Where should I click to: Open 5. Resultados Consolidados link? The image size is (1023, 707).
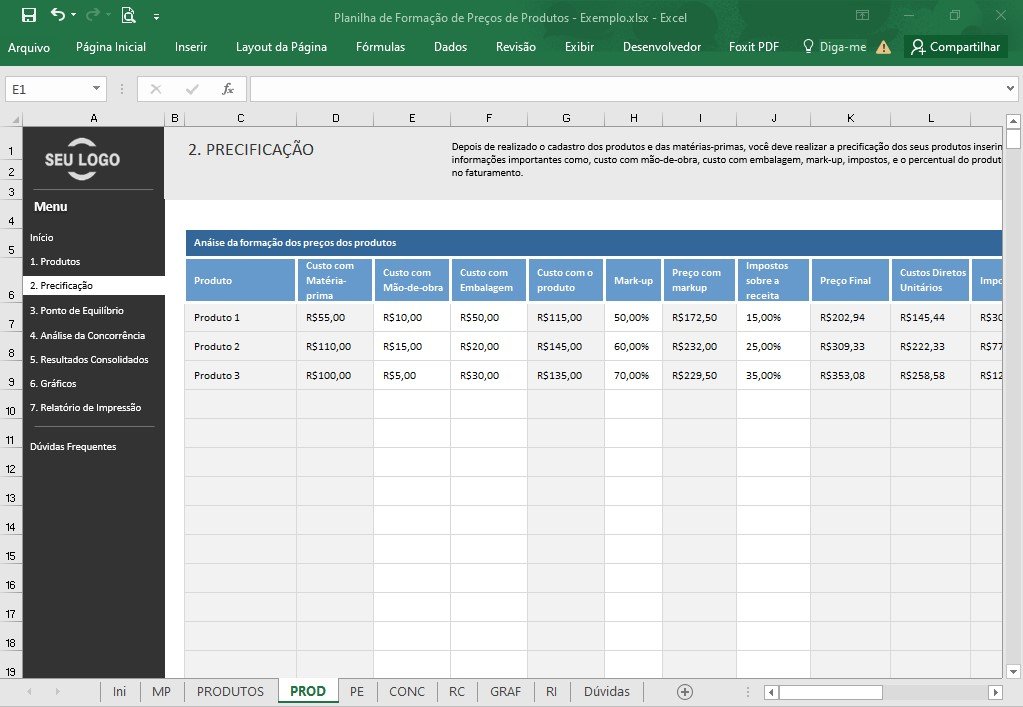tap(89, 359)
